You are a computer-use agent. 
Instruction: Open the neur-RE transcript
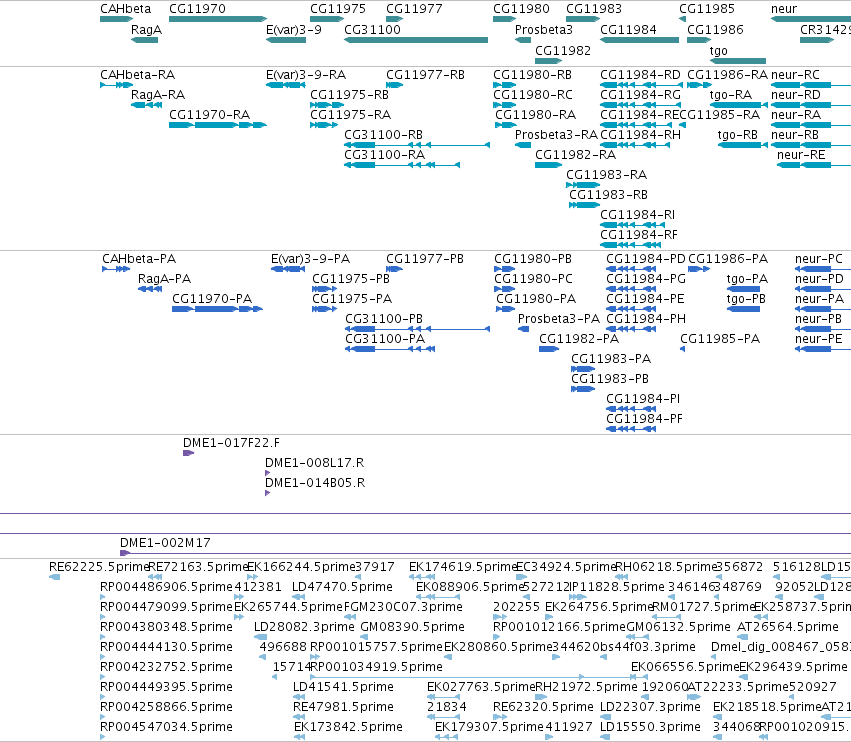(814, 165)
